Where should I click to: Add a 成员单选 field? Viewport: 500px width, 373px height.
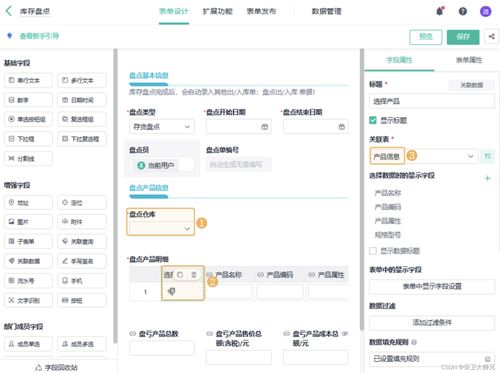(x=28, y=344)
